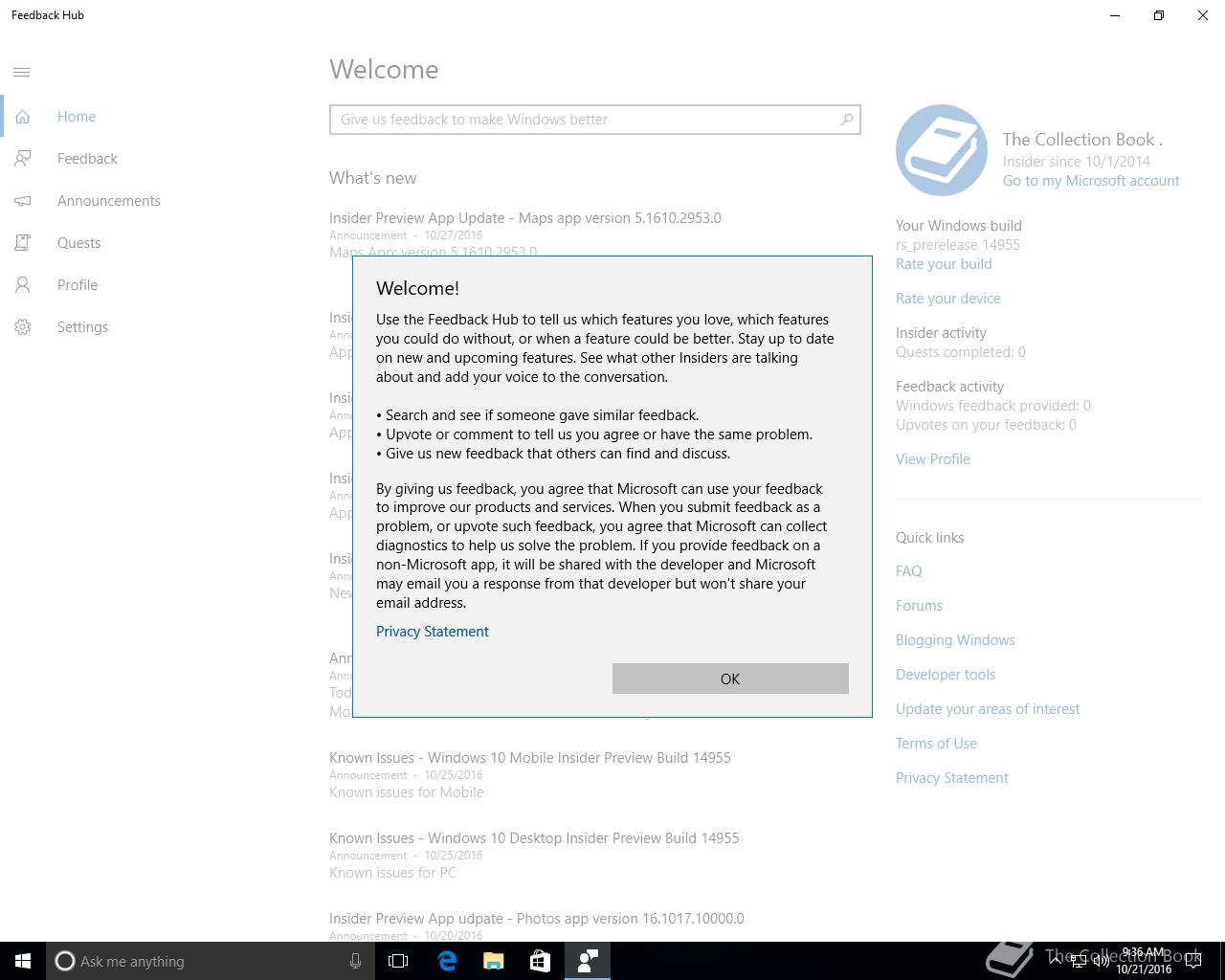Open the FAQ quick link
The height and width of the screenshot is (980, 1225).
point(909,571)
